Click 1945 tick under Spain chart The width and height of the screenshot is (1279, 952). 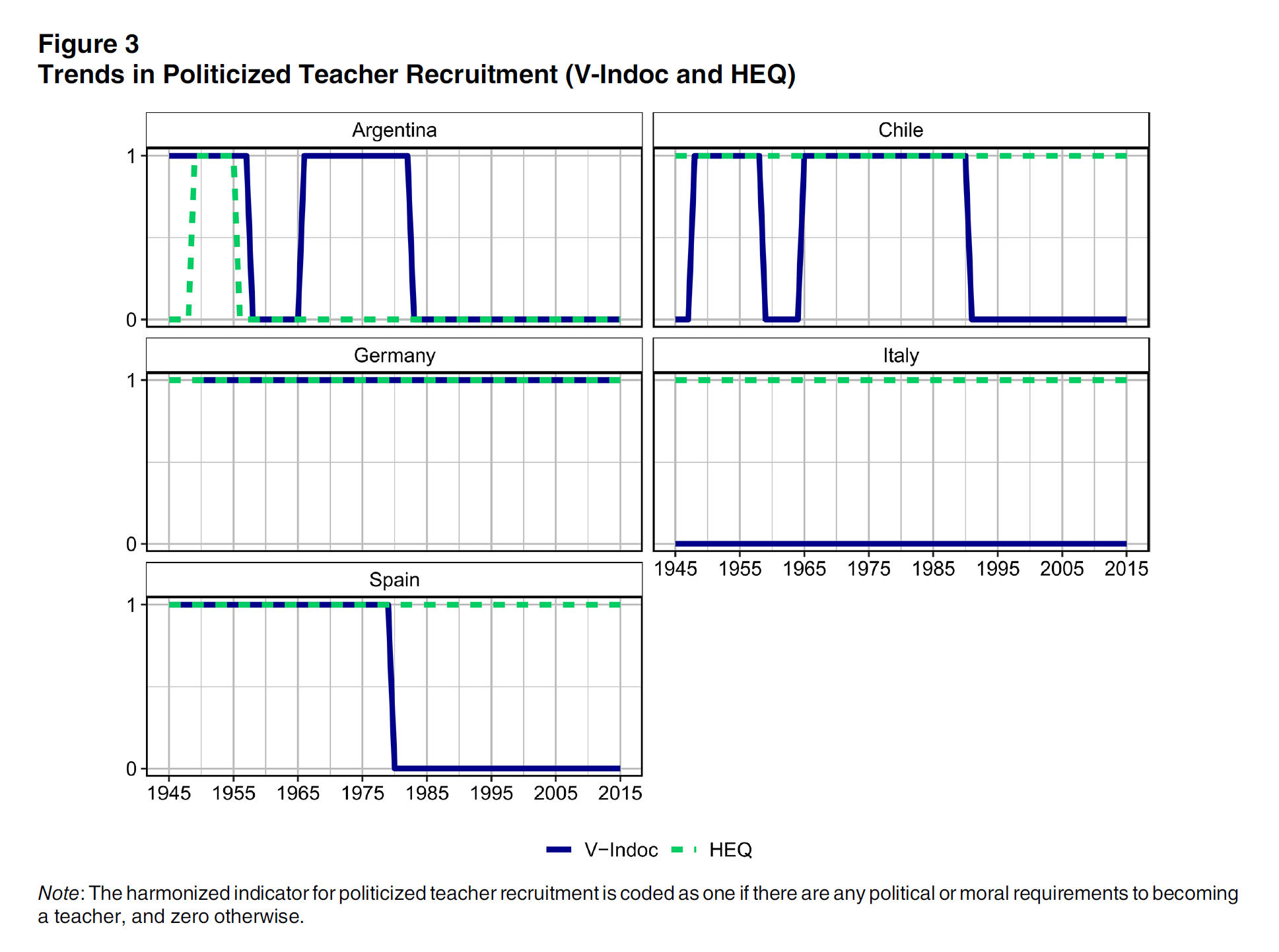169,793
